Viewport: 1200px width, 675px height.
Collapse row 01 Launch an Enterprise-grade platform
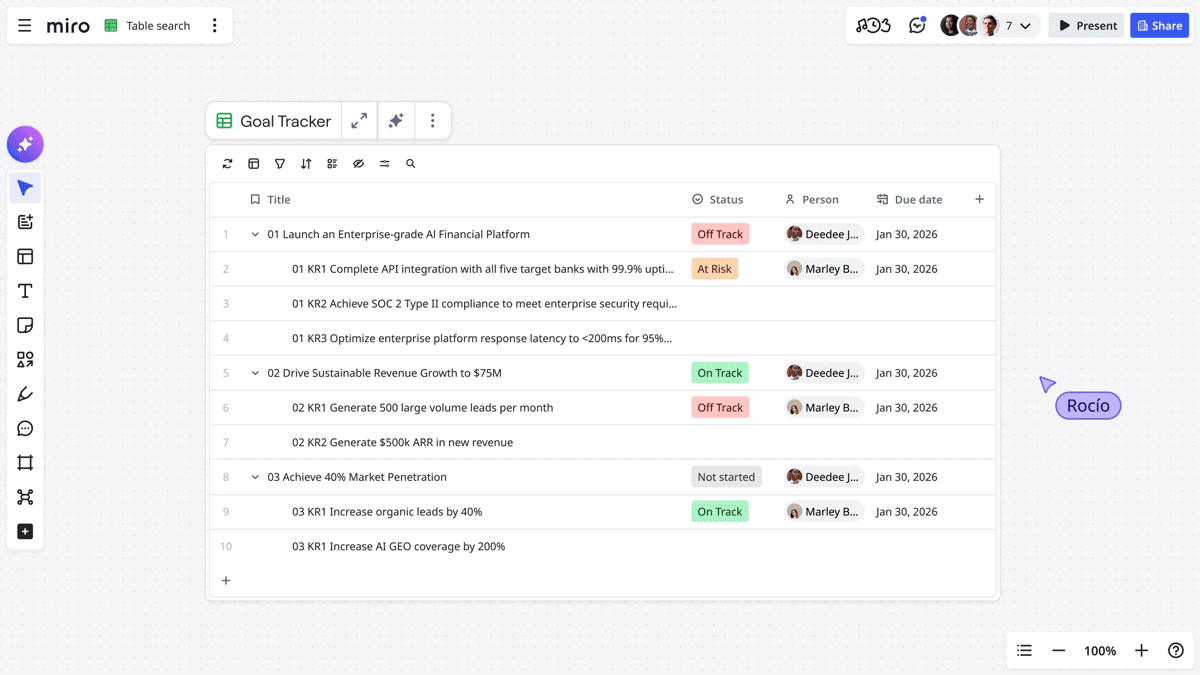pyautogui.click(x=255, y=235)
